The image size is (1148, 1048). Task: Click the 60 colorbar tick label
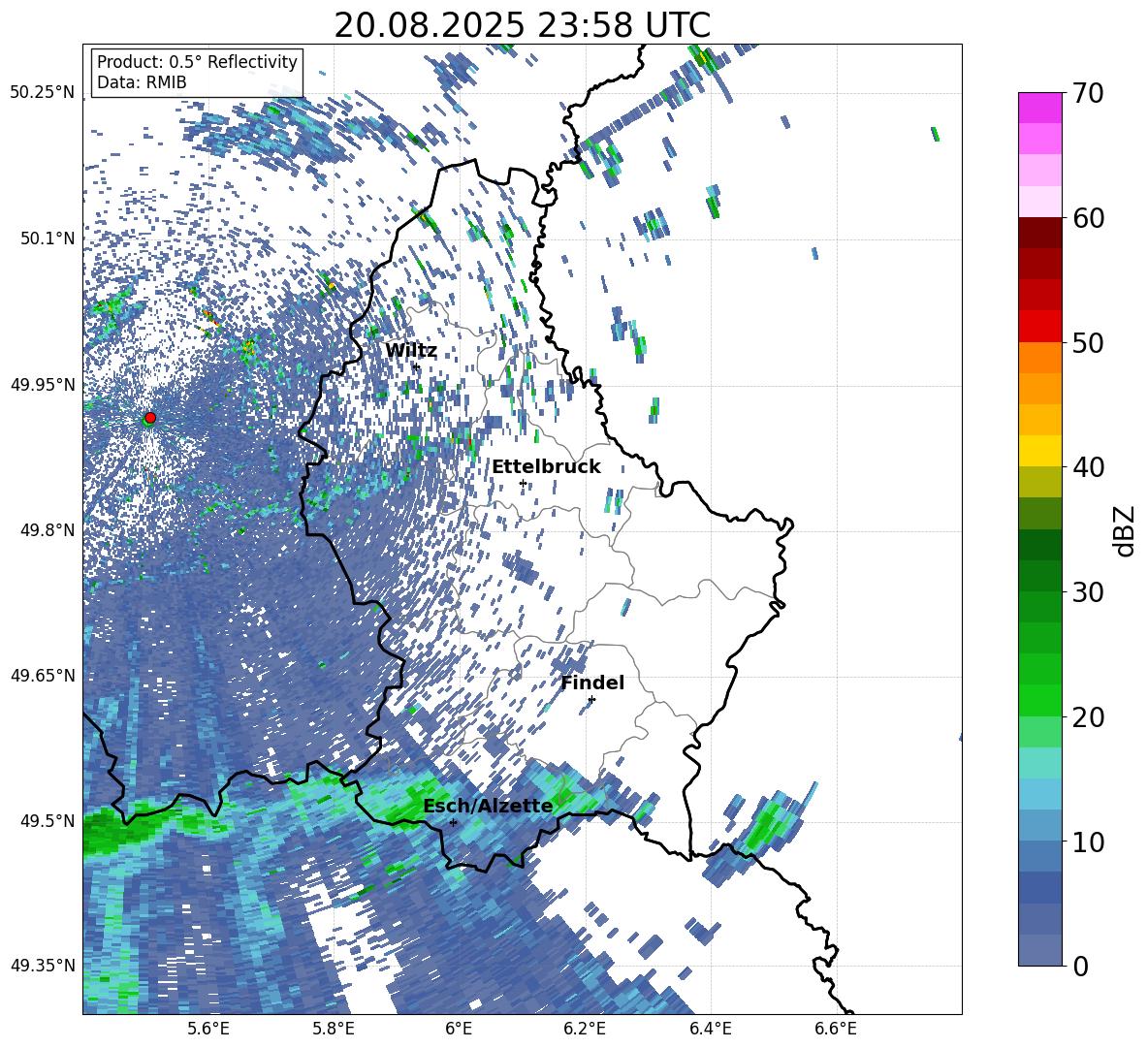click(1088, 218)
